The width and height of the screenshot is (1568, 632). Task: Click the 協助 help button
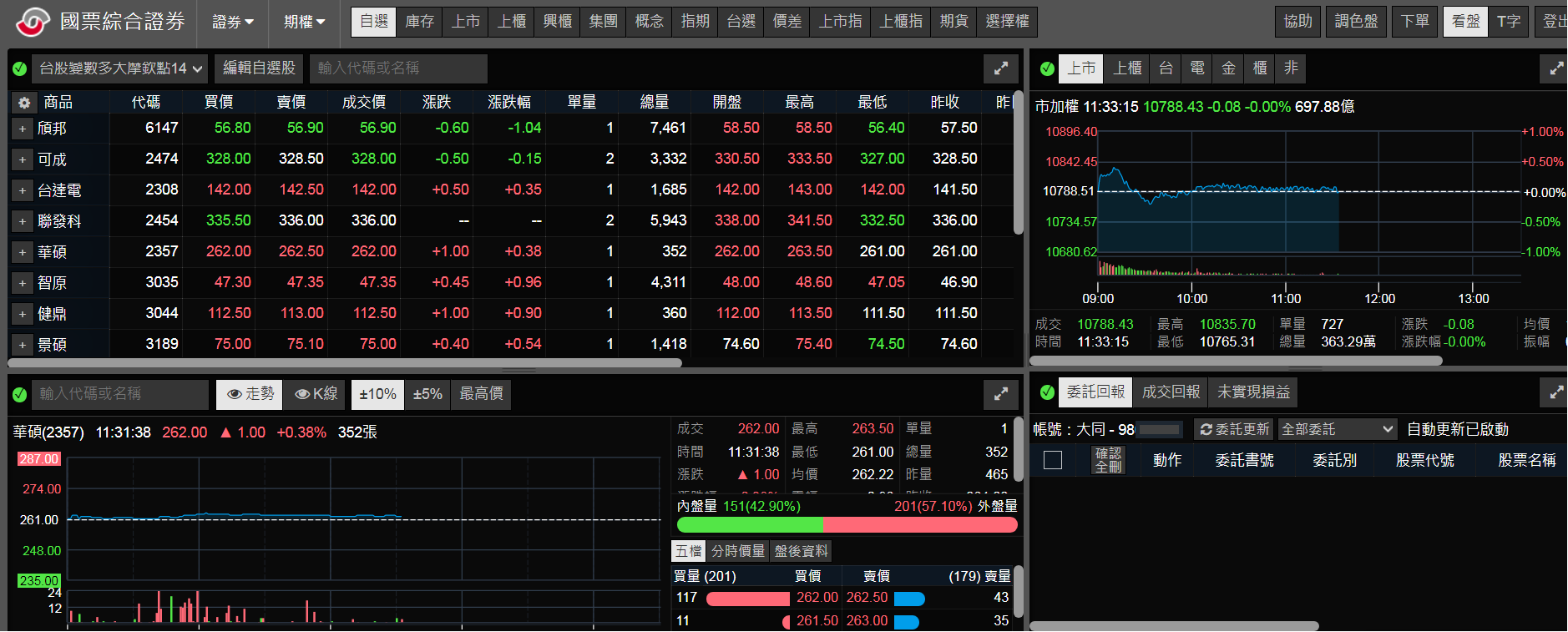pyautogui.click(x=1297, y=22)
